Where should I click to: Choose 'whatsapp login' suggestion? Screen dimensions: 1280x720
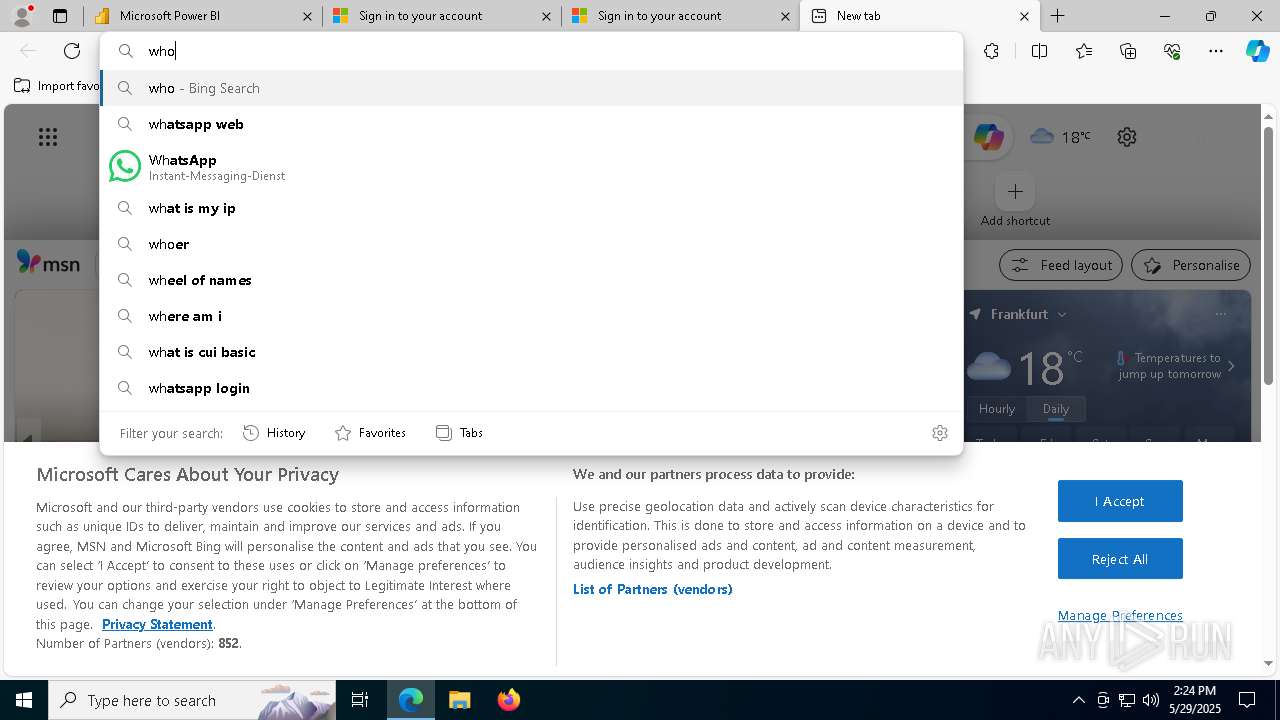pos(531,388)
